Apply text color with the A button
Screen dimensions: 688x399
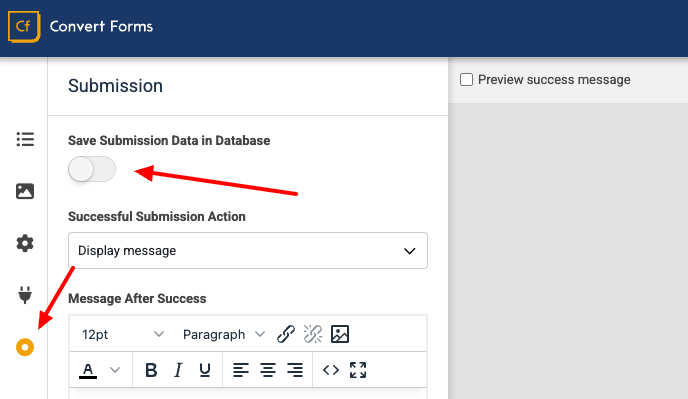pos(88,370)
